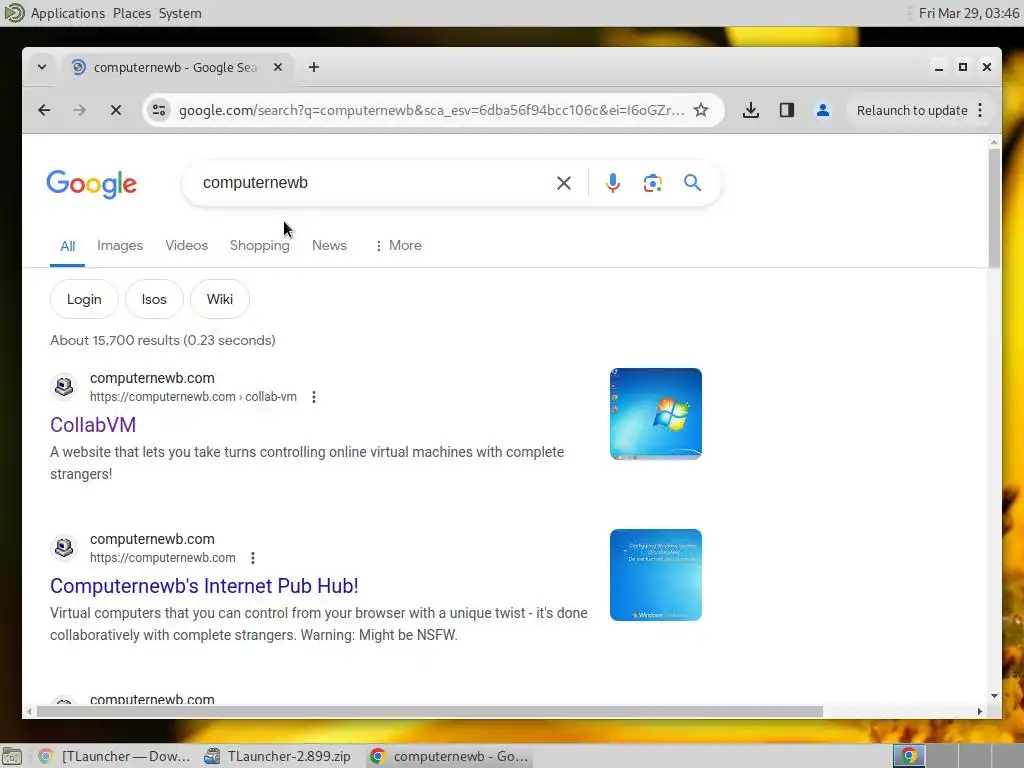The width and height of the screenshot is (1024, 768).
Task: Open the tab search dropdown arrow
Action: click(x=42, y=67)
